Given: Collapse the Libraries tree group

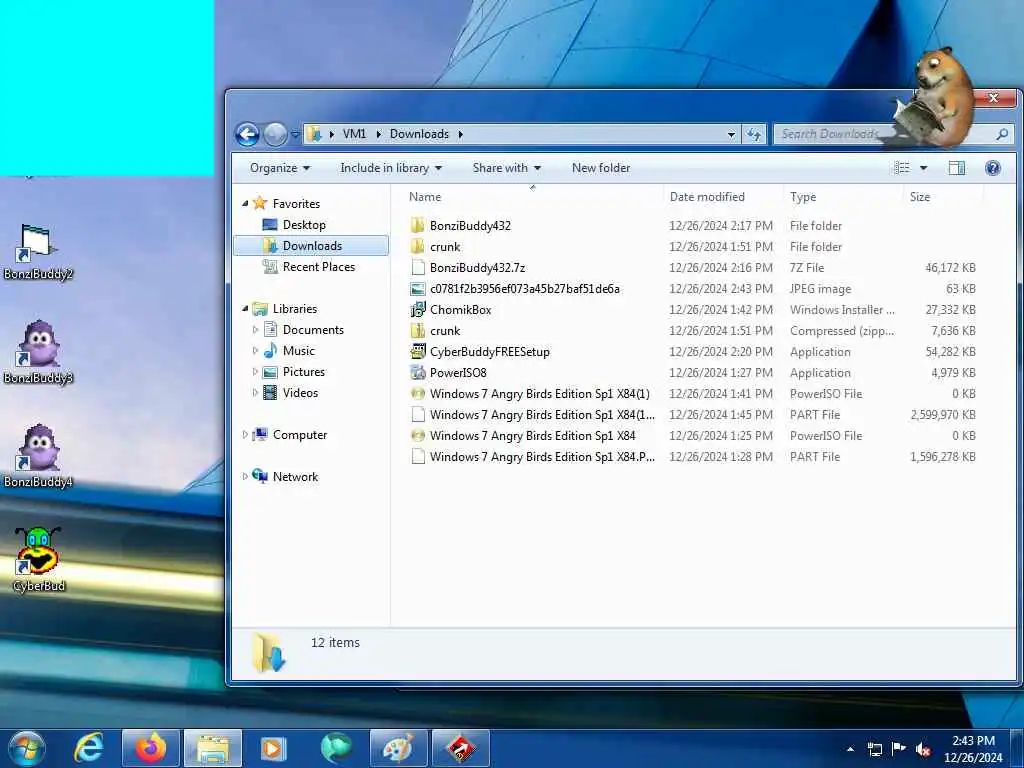Looking at the screenshot, I should (246, 308).
